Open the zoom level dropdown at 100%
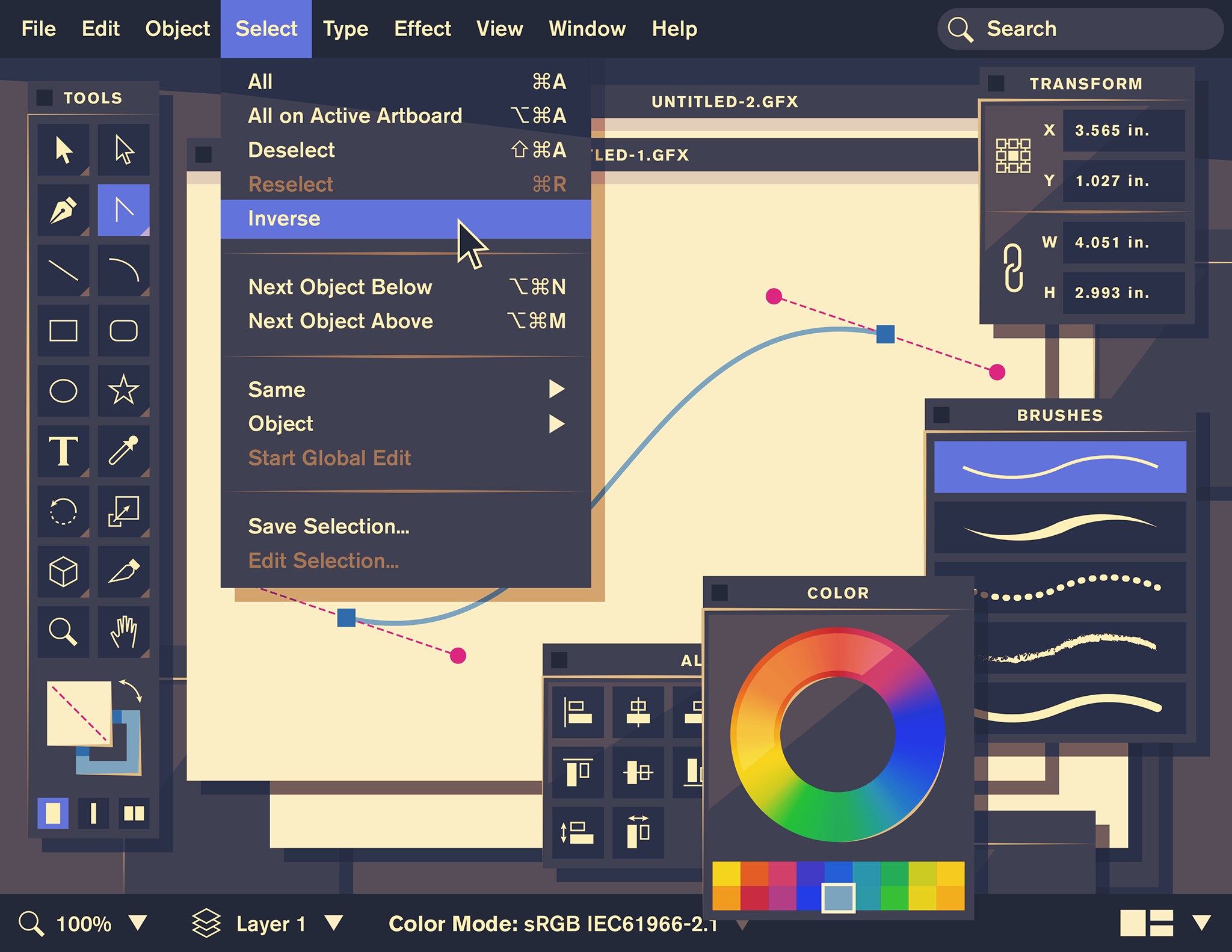Viewport: 1232px width, 952px height. pyautogui.click(x=138, y=923)
